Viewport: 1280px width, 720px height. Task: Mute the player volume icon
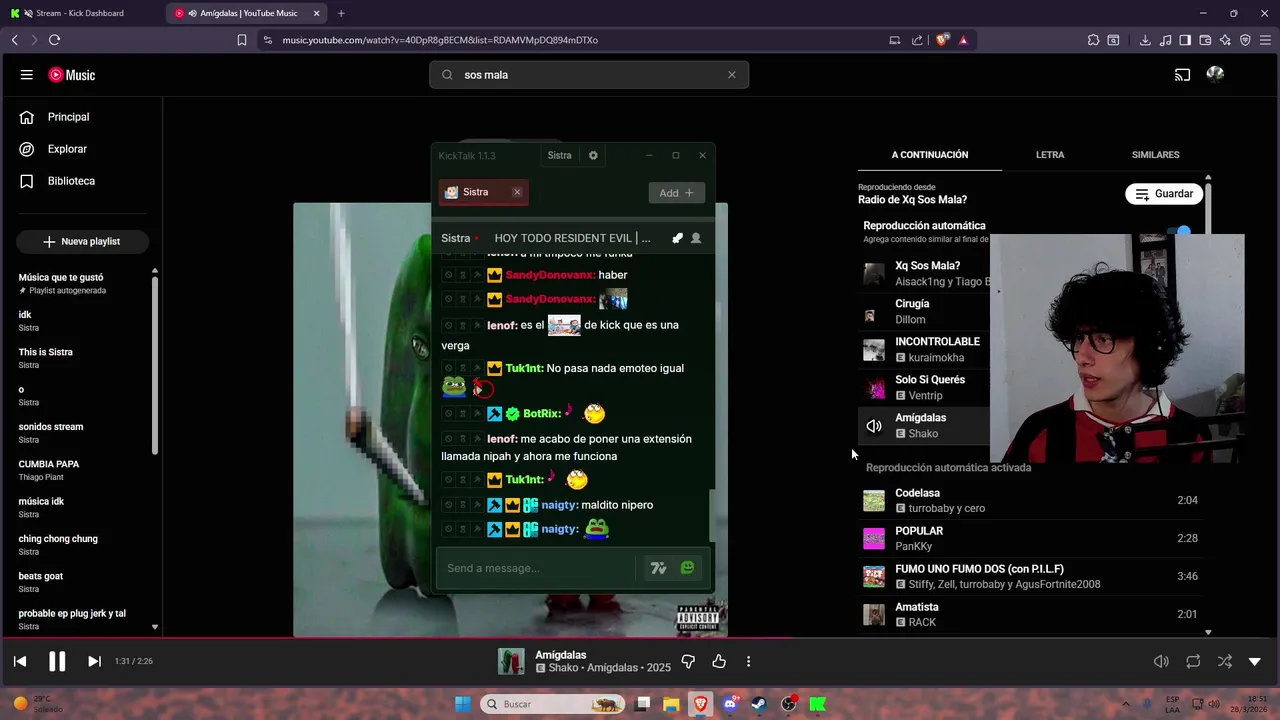pos(1161,661)
